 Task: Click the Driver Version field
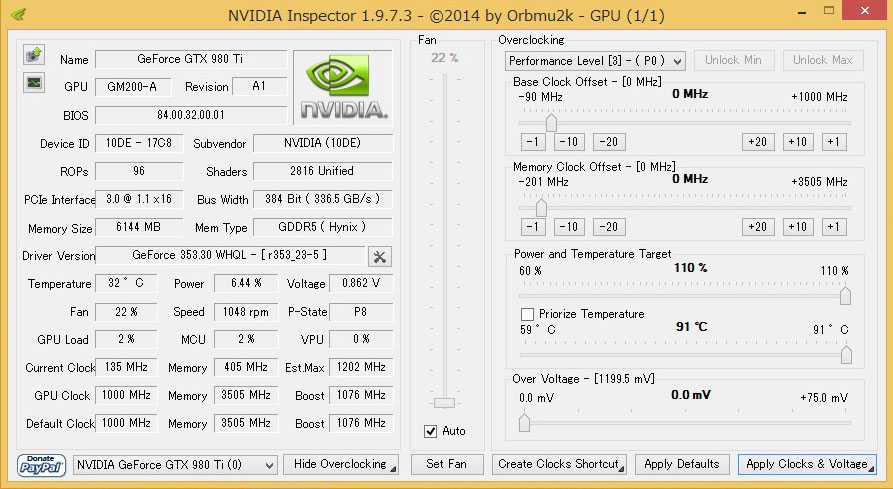230,256
